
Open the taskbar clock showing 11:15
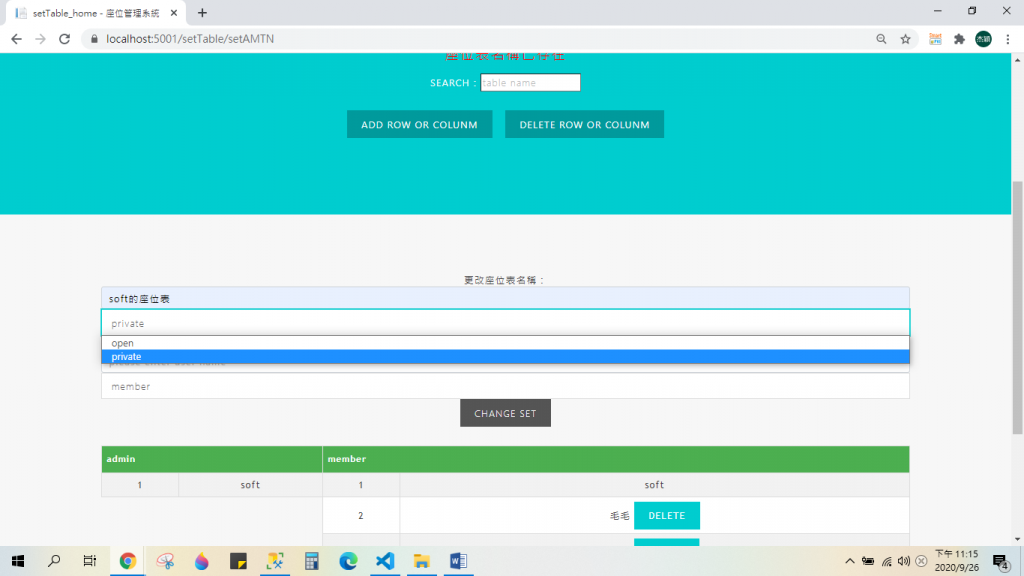click(957, 561)
